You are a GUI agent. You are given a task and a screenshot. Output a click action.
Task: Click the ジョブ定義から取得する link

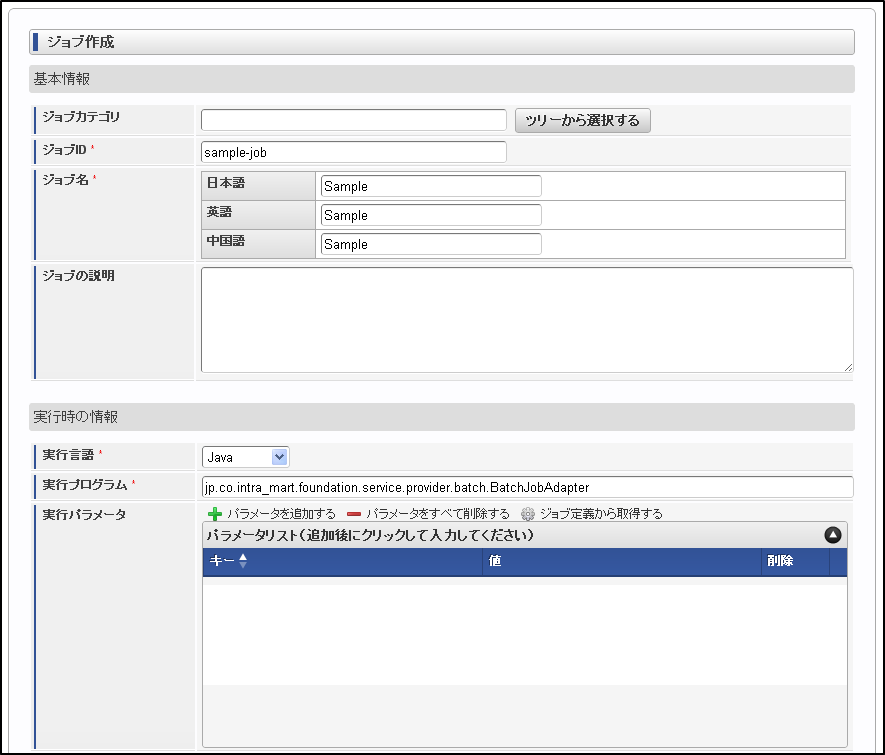click(x=601, y=513)
